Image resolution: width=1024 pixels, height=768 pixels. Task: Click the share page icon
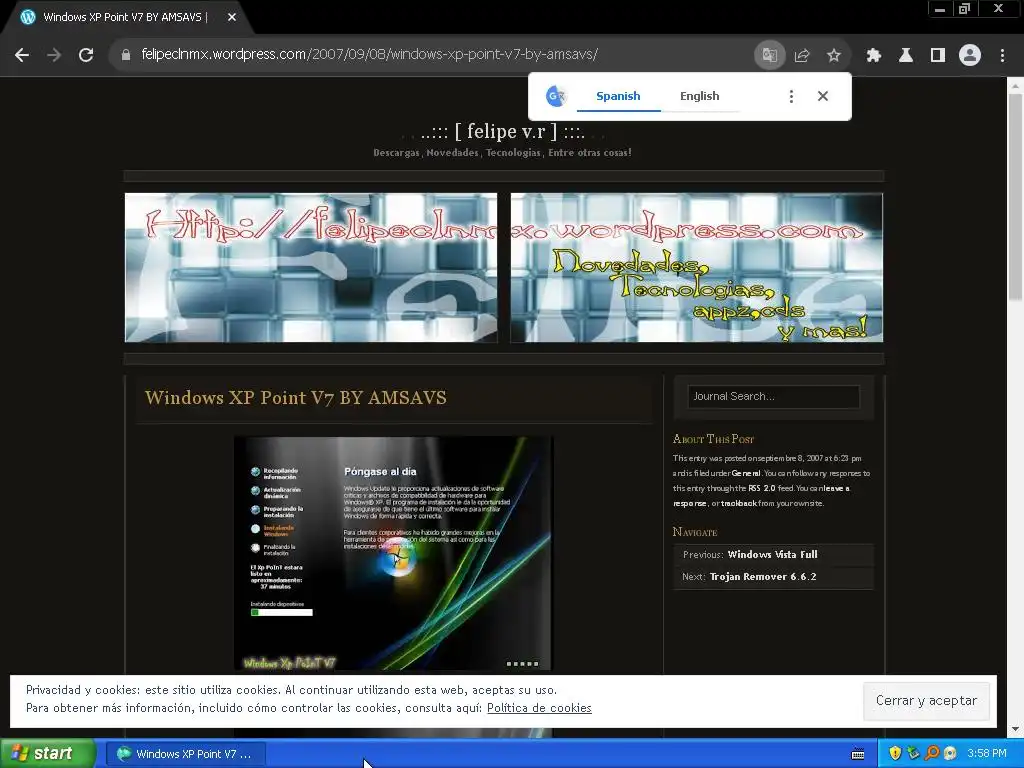pyautogui.click(x=802, y=55)
